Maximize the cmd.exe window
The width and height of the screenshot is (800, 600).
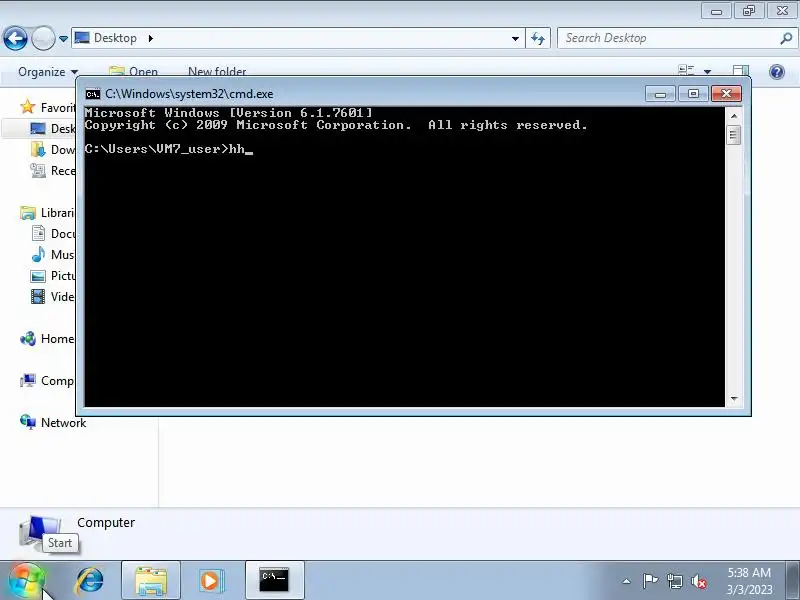(693, 94)
